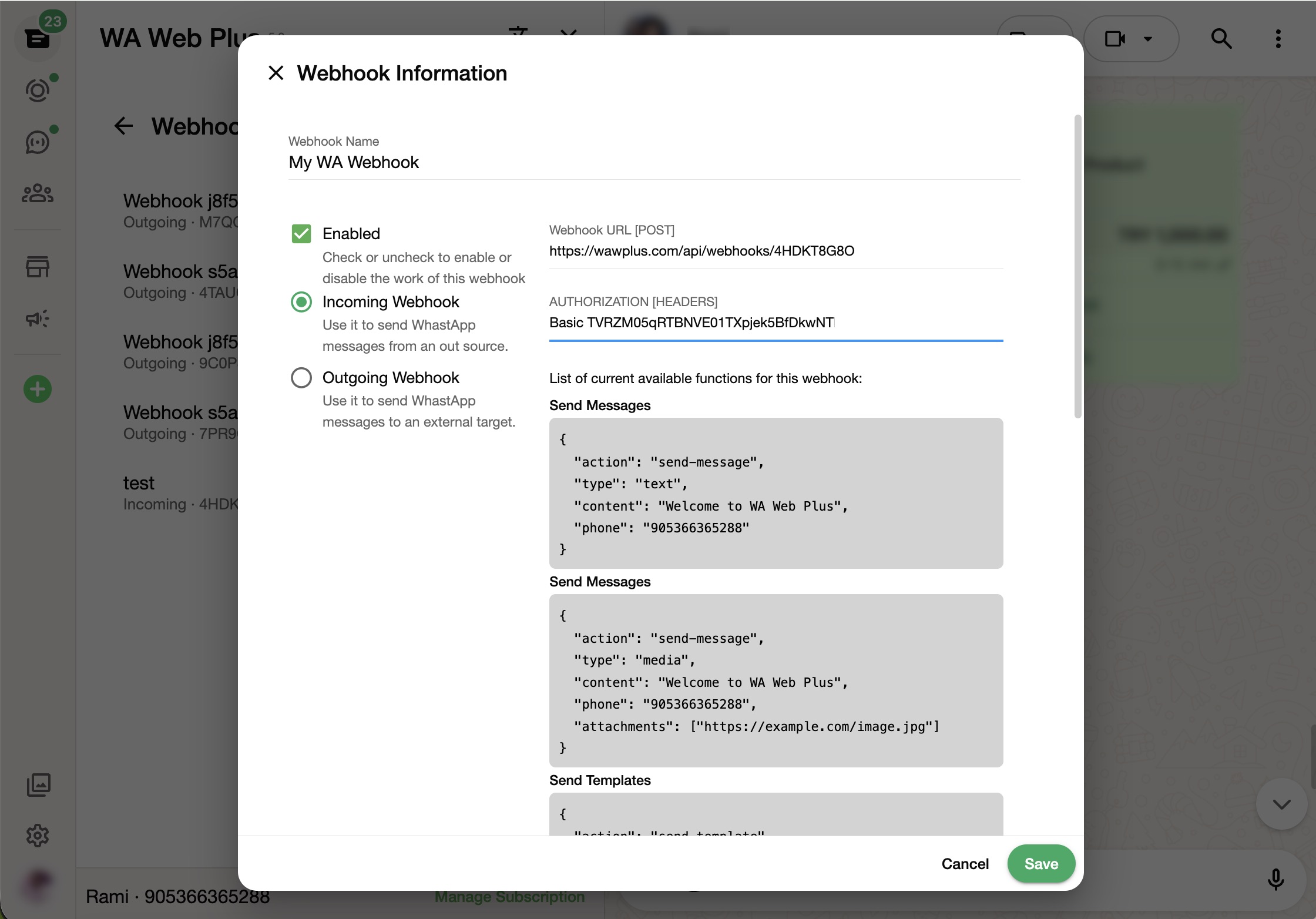Open the Channels icon in the sidebar
Screen dimensions: 1316x919
coord(38,142)
